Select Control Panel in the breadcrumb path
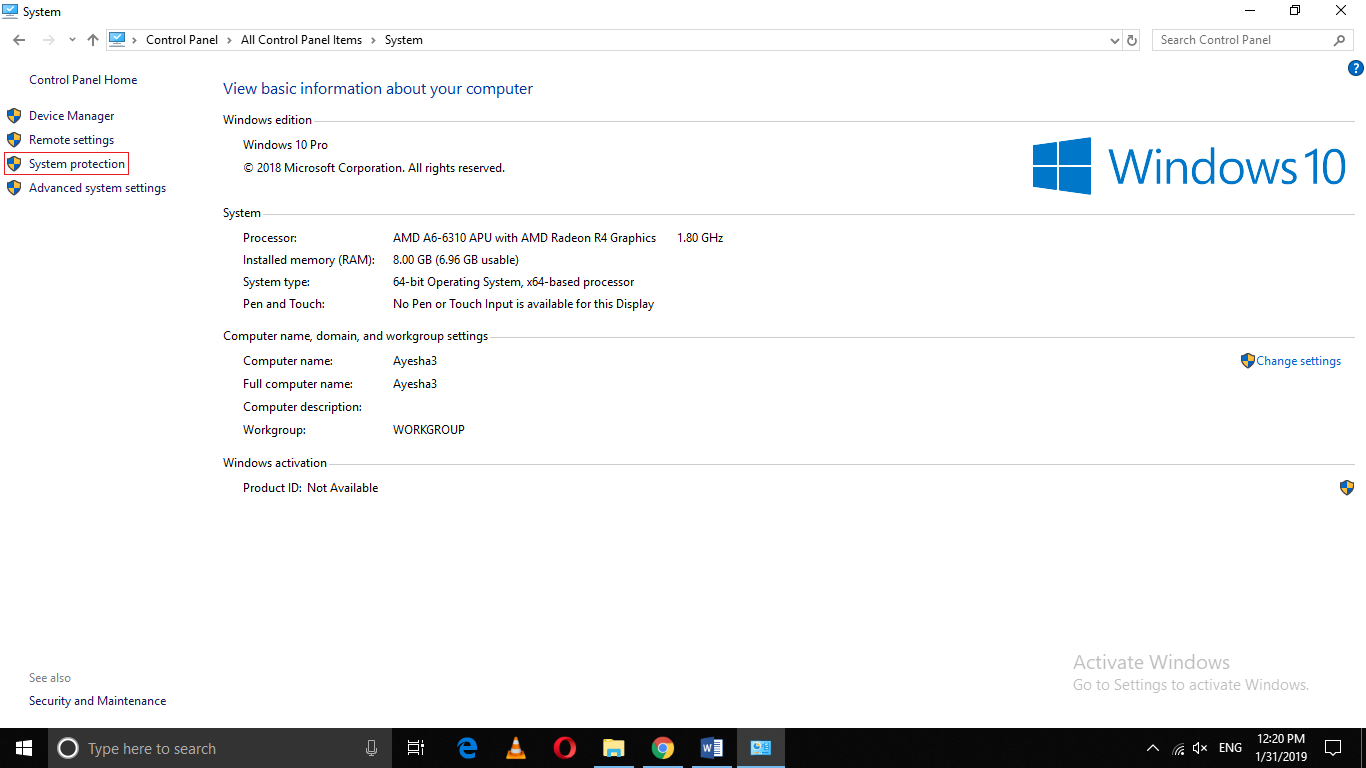The width and height of the screenshot is (1366, 768). (182, 39)
